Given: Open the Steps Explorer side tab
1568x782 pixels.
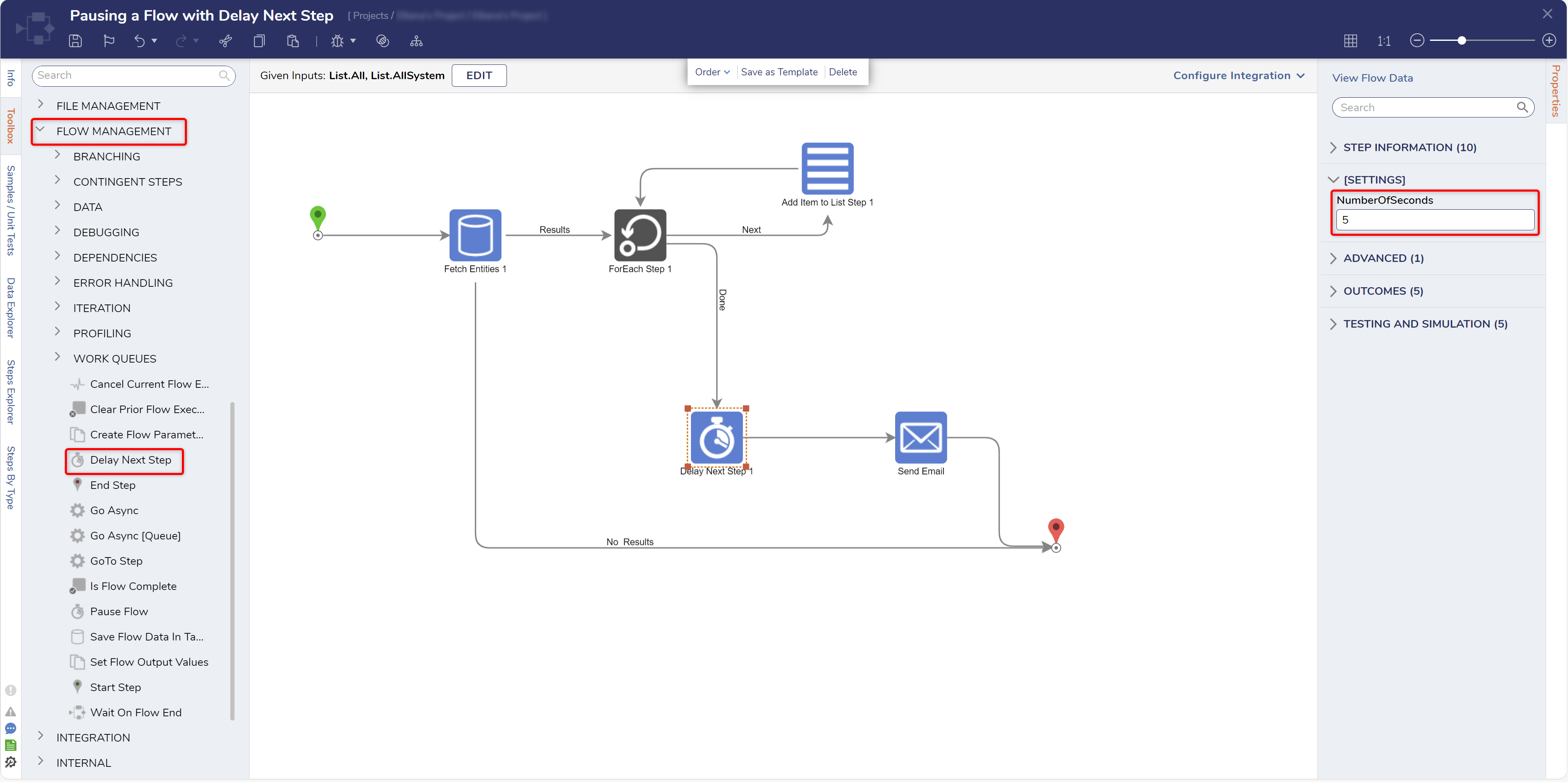Looking at the screenshot, I should 11,392.
